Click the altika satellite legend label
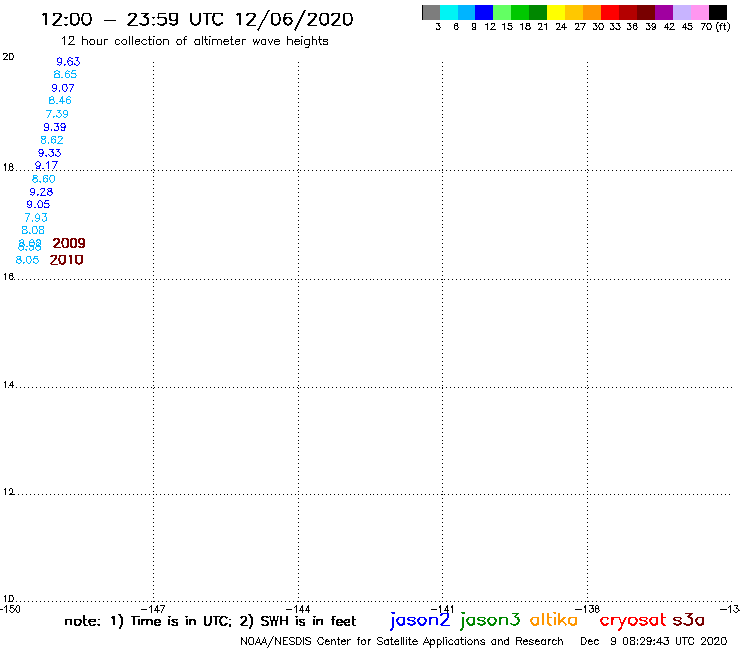The height and width of the screenshot is (650, 740). (x=554, y=619)
